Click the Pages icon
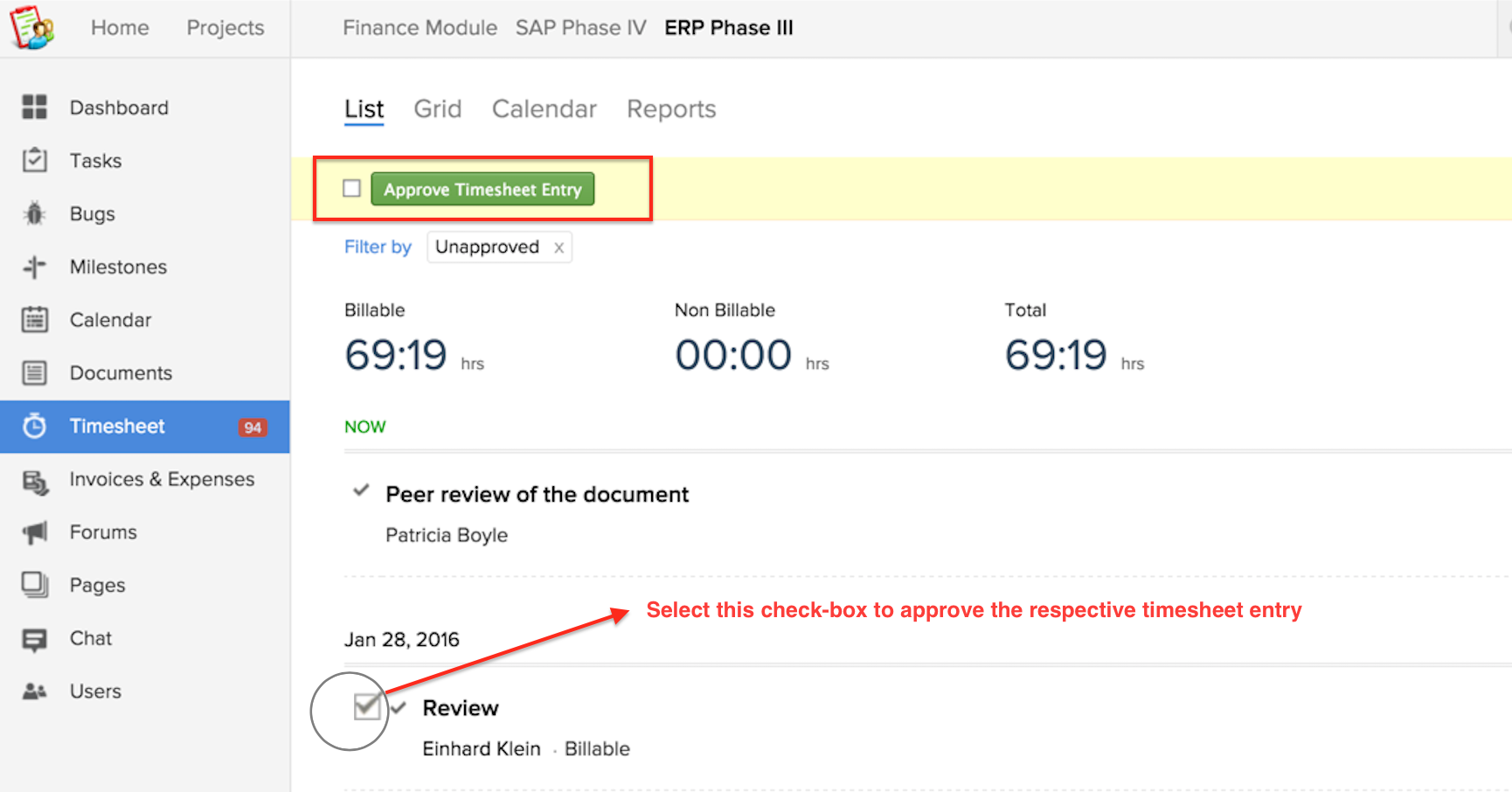Viewport: 1512px width, 792px height. [x=35, y=585]
